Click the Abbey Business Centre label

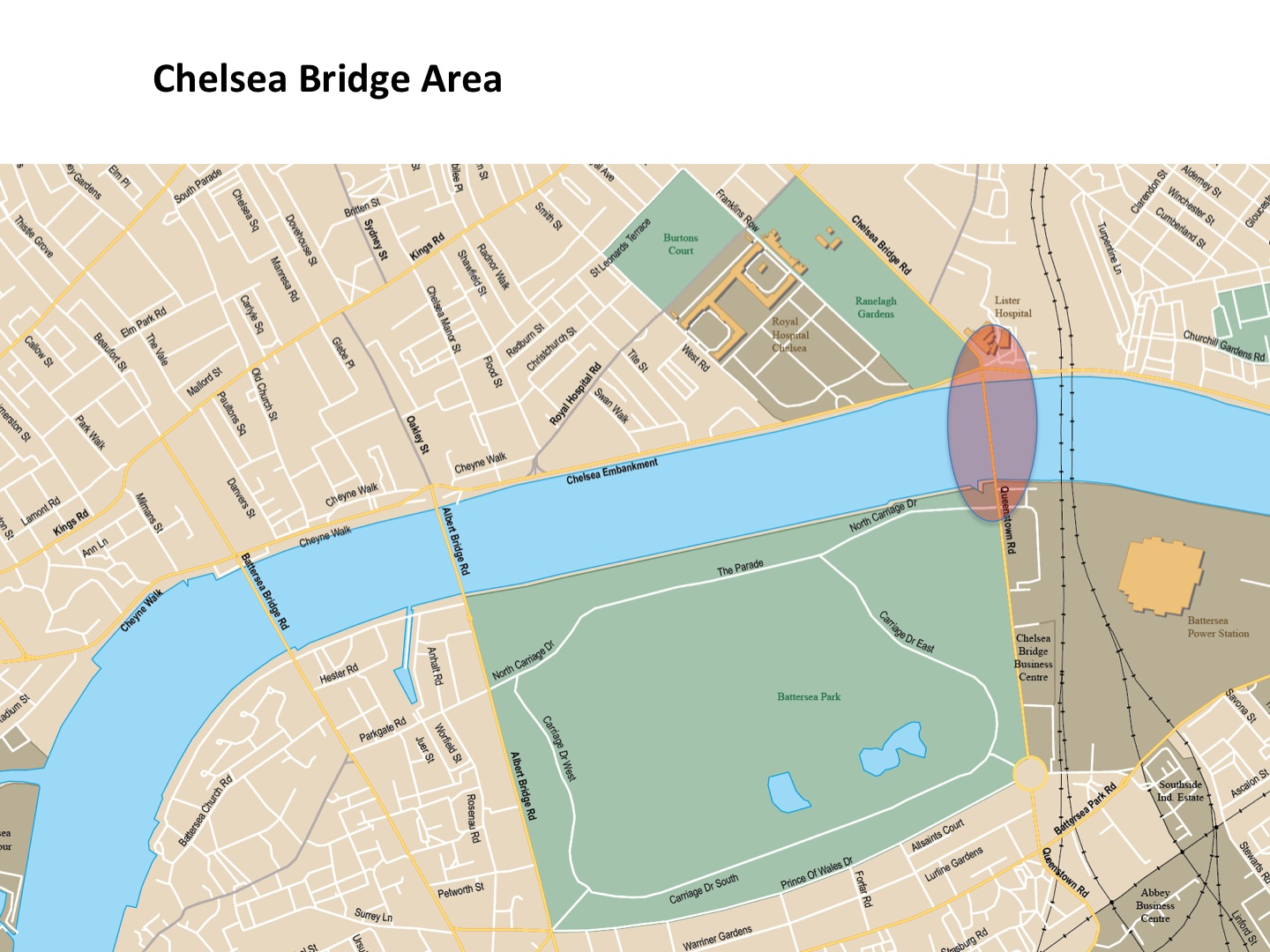pos(1154,905)
